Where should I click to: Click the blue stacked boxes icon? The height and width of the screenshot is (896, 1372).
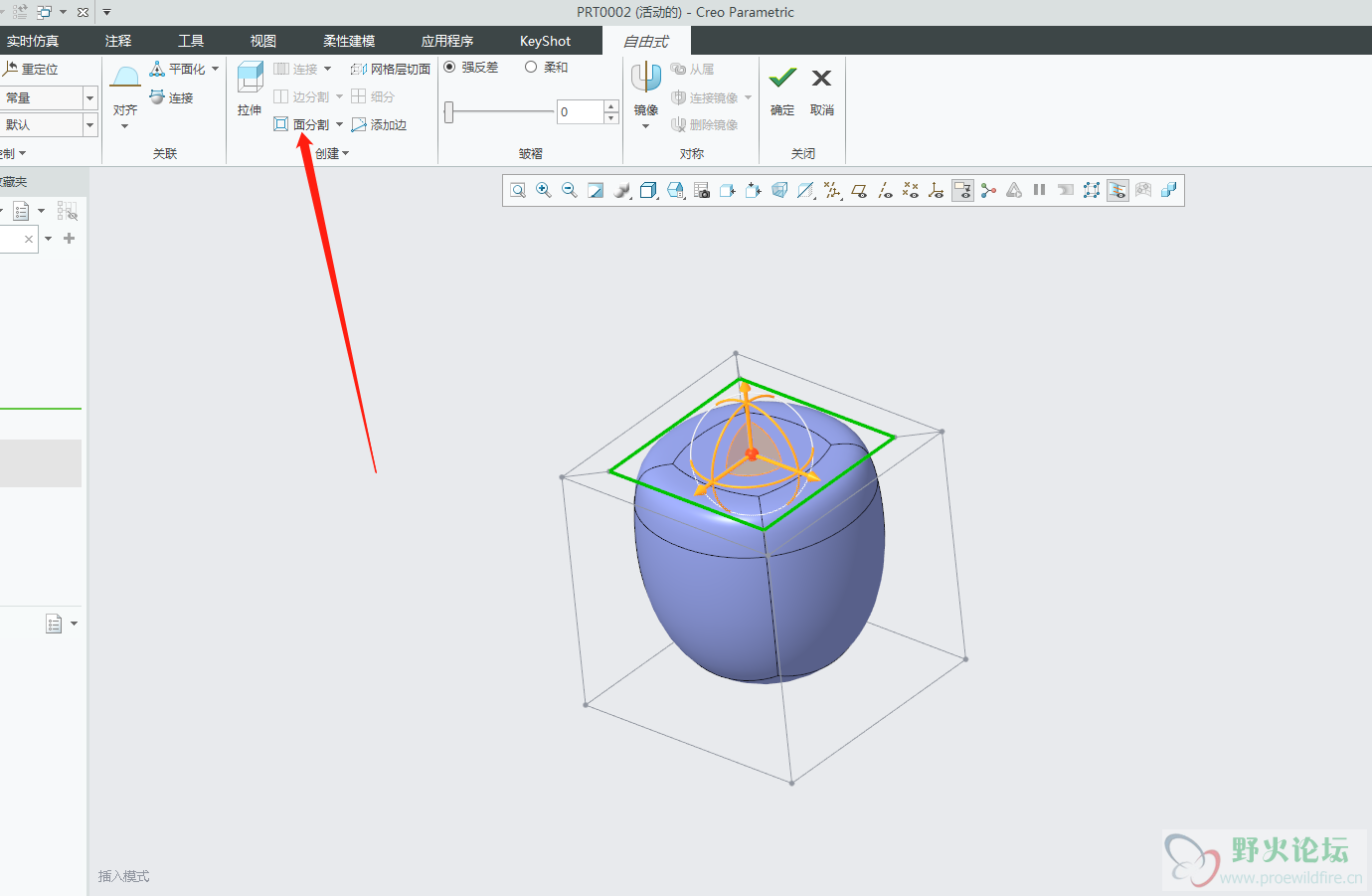tap(1169, 190)
